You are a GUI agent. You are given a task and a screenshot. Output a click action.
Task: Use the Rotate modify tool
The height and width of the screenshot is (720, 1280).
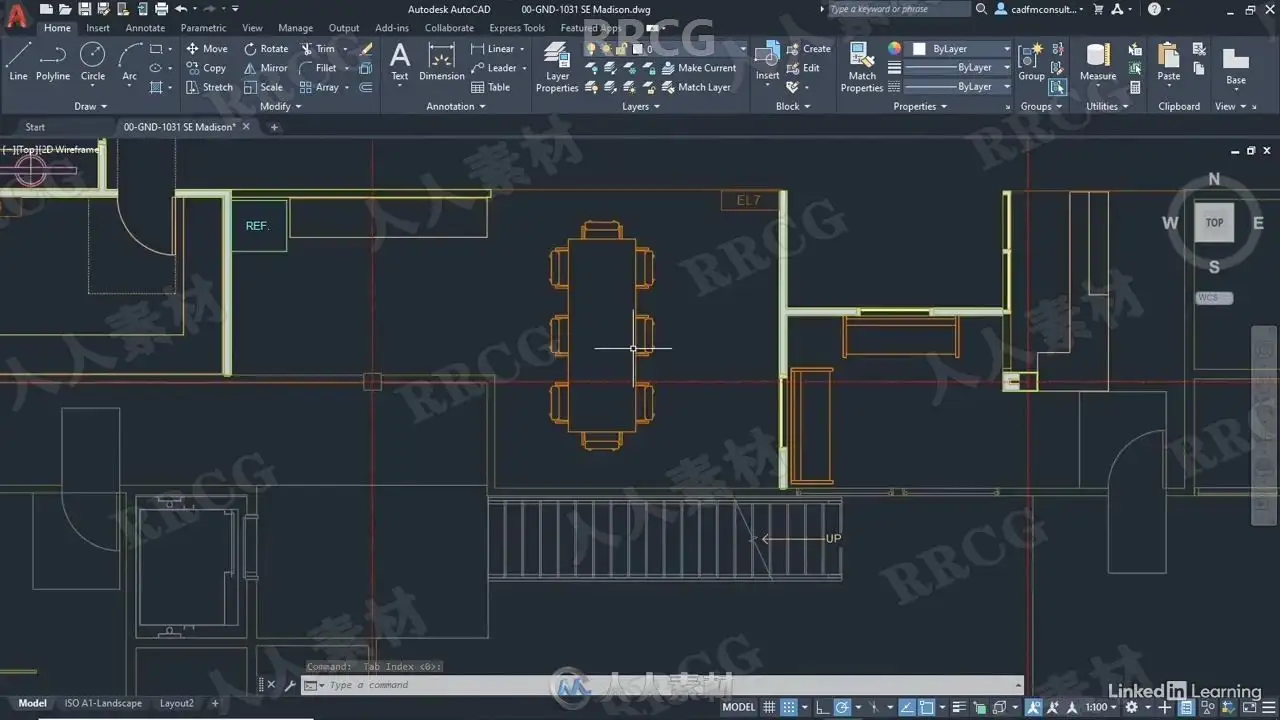click(266, 48)
